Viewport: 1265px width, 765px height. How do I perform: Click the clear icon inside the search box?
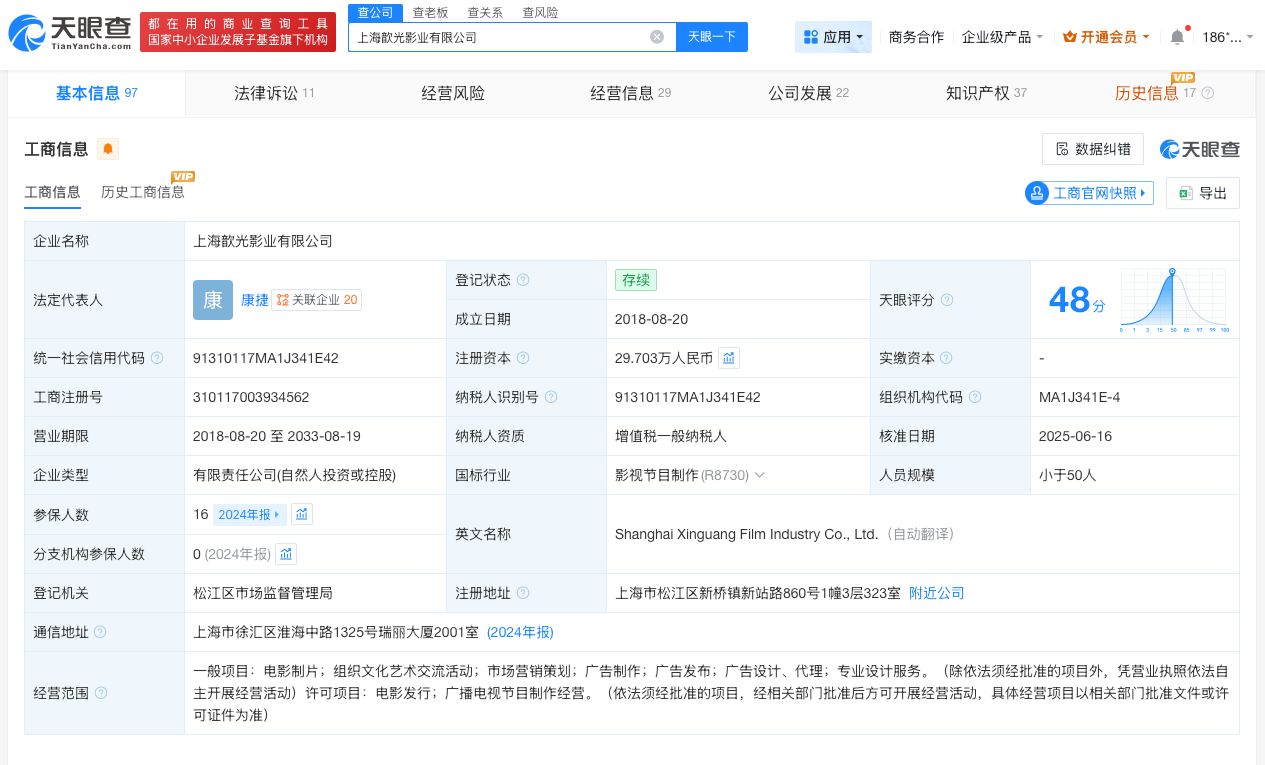pos(657,37)
